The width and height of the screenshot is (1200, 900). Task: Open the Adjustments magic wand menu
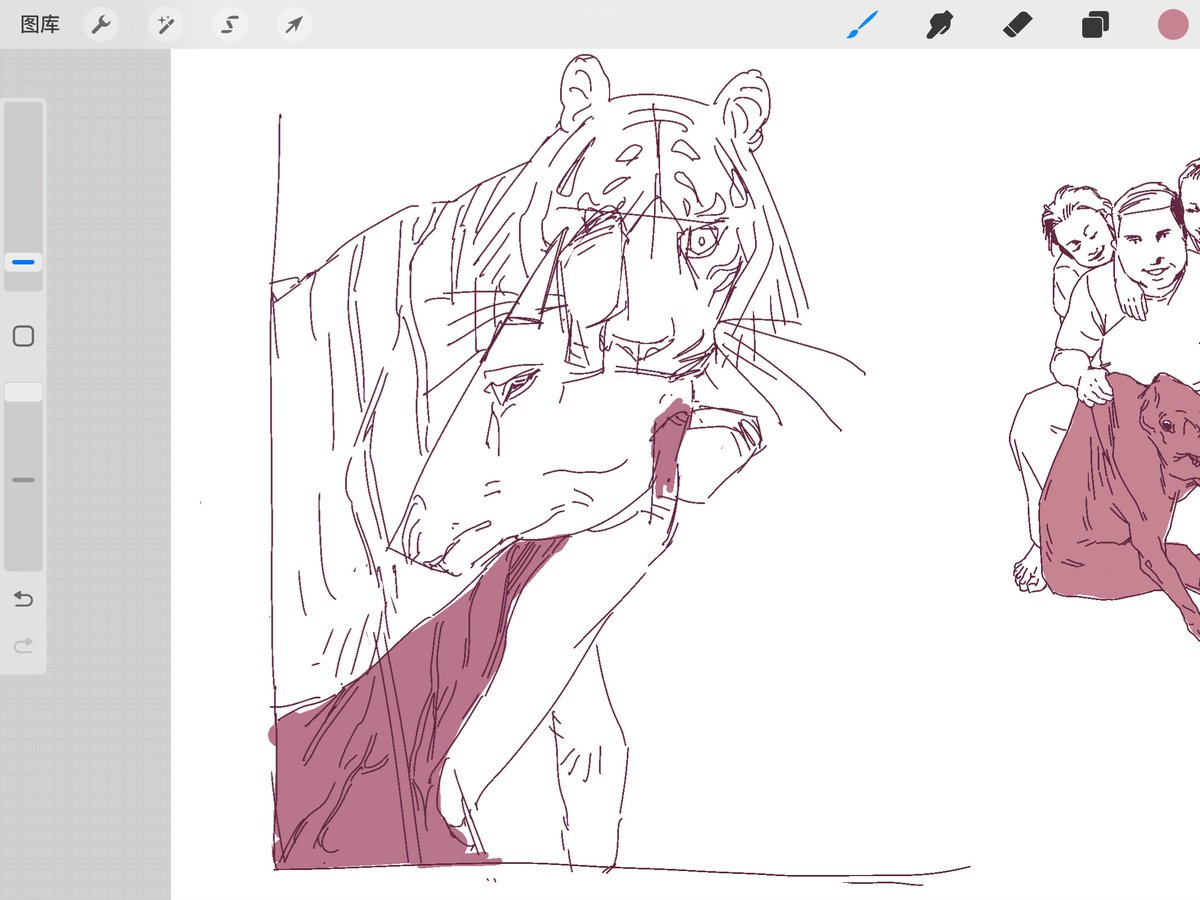165,25
